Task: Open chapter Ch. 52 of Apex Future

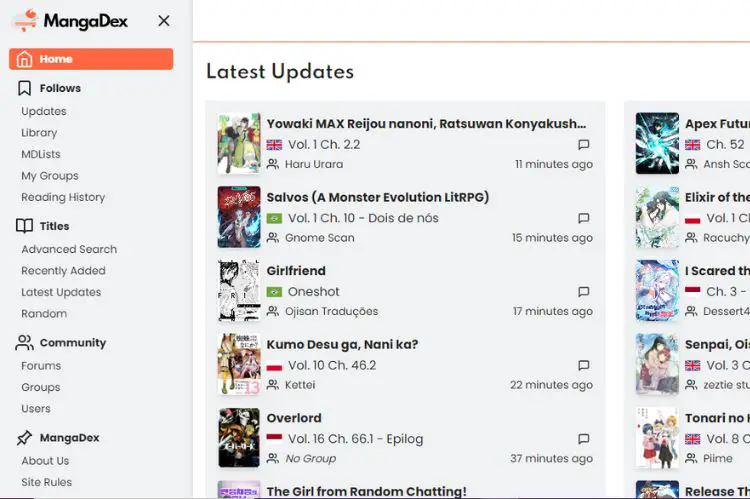Action: click(x=725, y=144)
